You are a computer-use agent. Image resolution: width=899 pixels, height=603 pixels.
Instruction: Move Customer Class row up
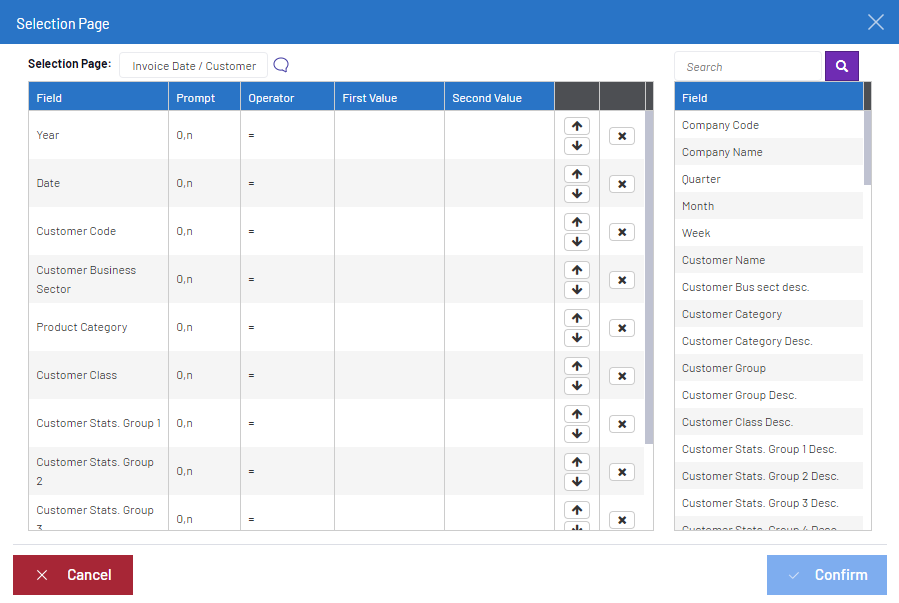(x=577, y=366)
